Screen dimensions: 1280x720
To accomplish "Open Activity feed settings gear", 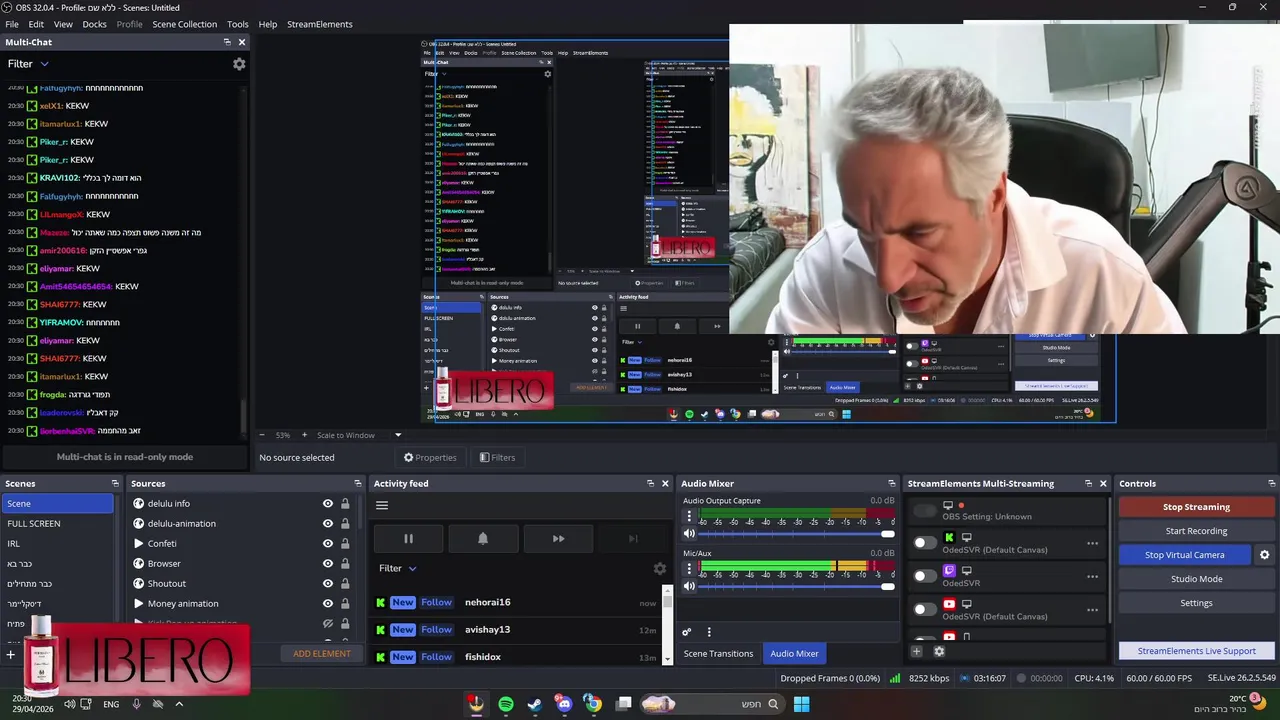I will [659, 568].
